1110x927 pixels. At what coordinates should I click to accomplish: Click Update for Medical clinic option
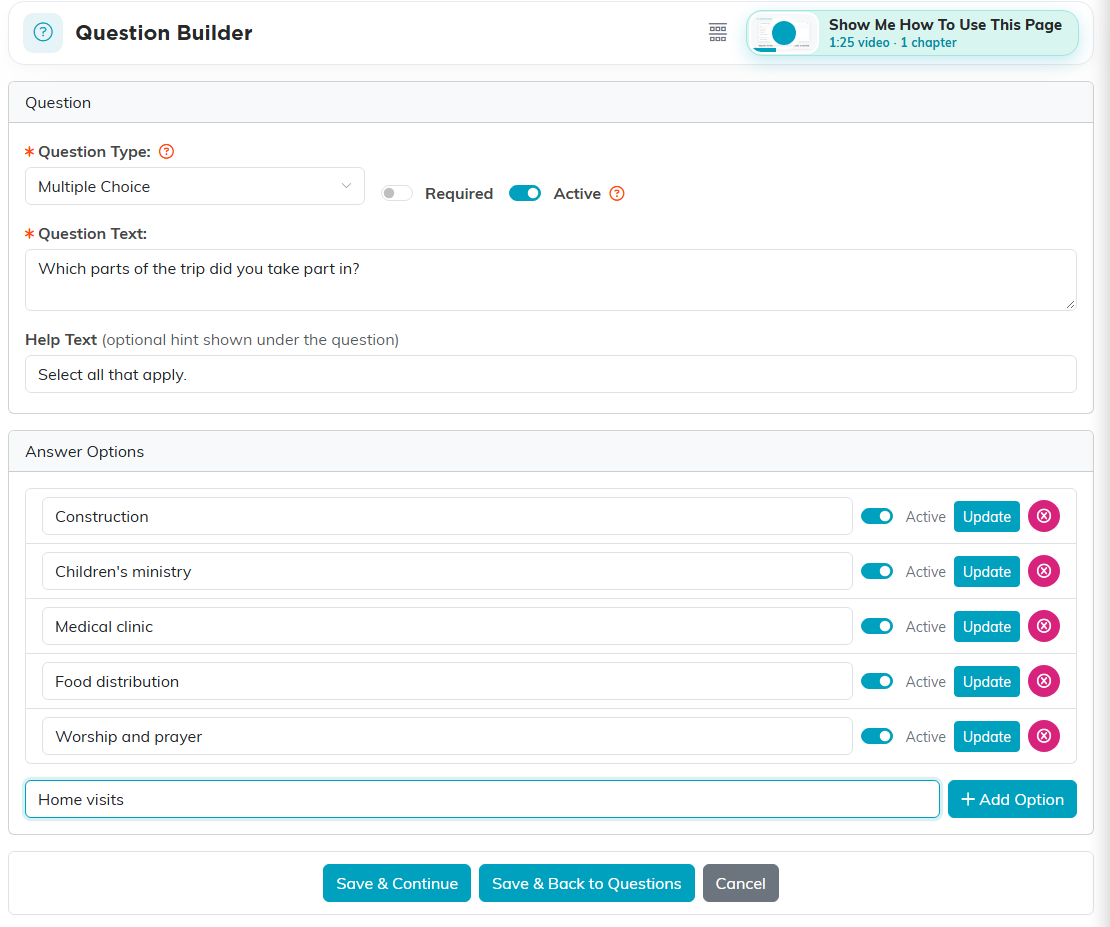pos(986,626)
